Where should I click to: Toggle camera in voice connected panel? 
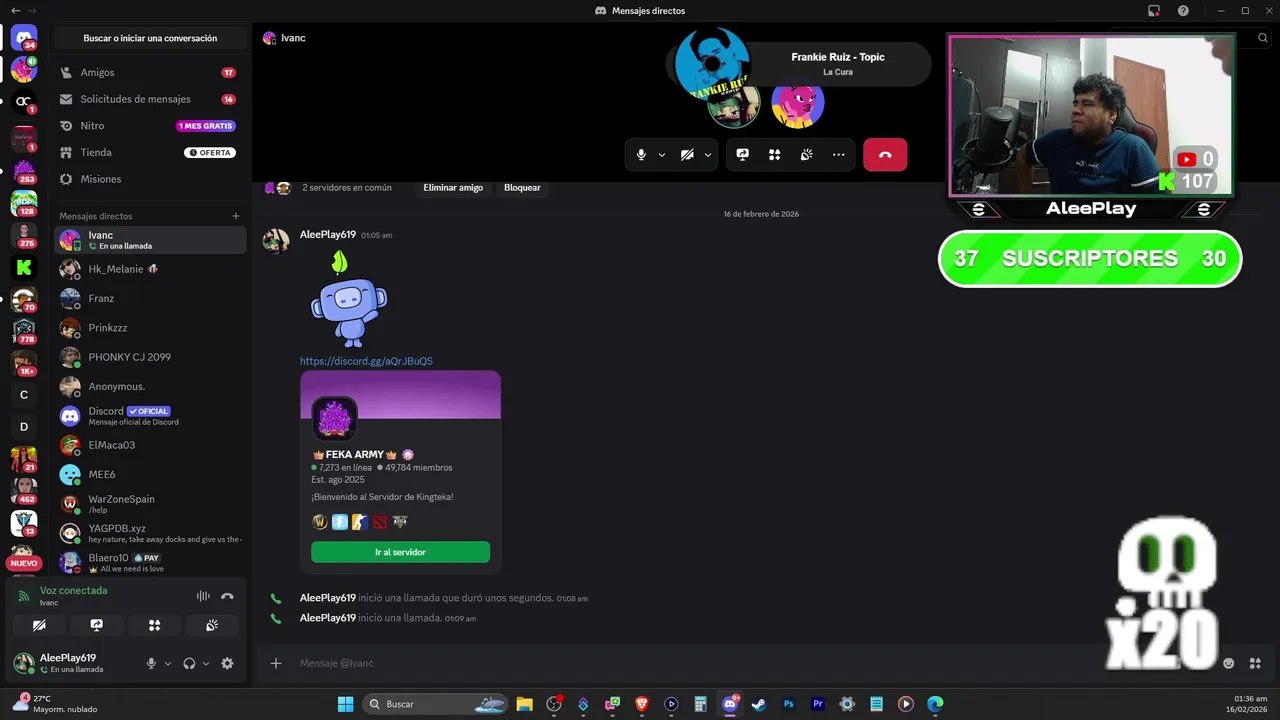click(39, 625)
